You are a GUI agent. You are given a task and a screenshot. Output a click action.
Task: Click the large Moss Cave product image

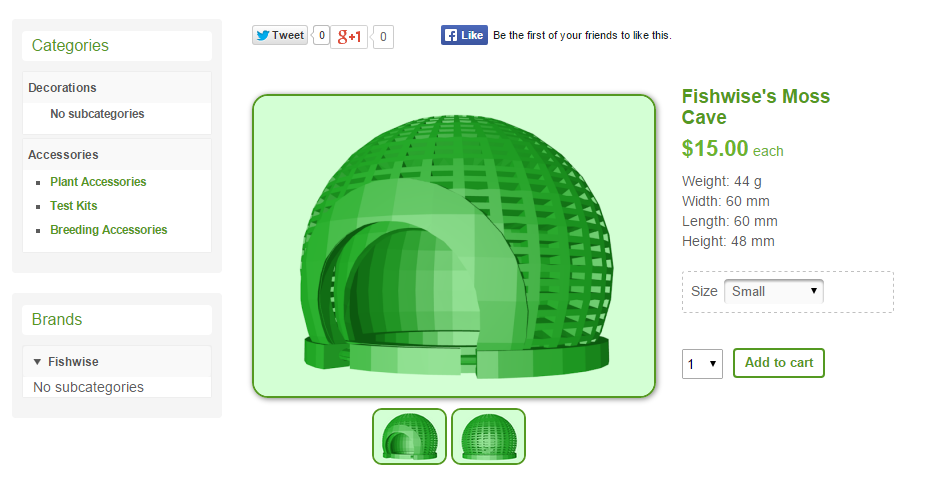[454, 246]
